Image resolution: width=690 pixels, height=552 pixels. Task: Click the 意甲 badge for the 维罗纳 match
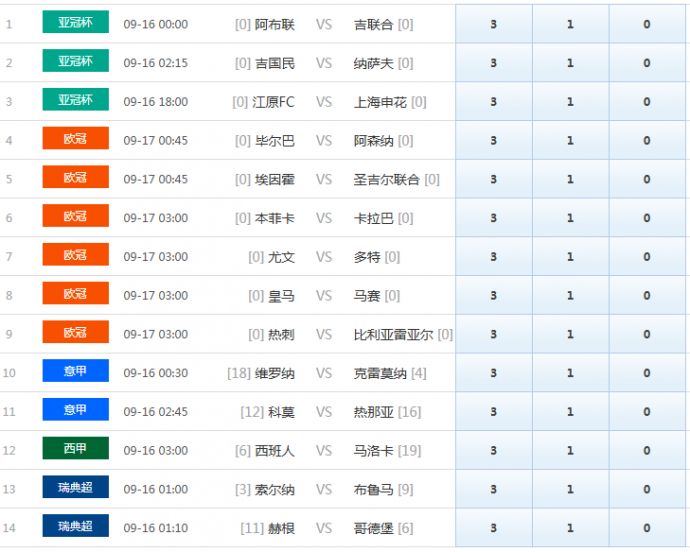tap(75, 372)
